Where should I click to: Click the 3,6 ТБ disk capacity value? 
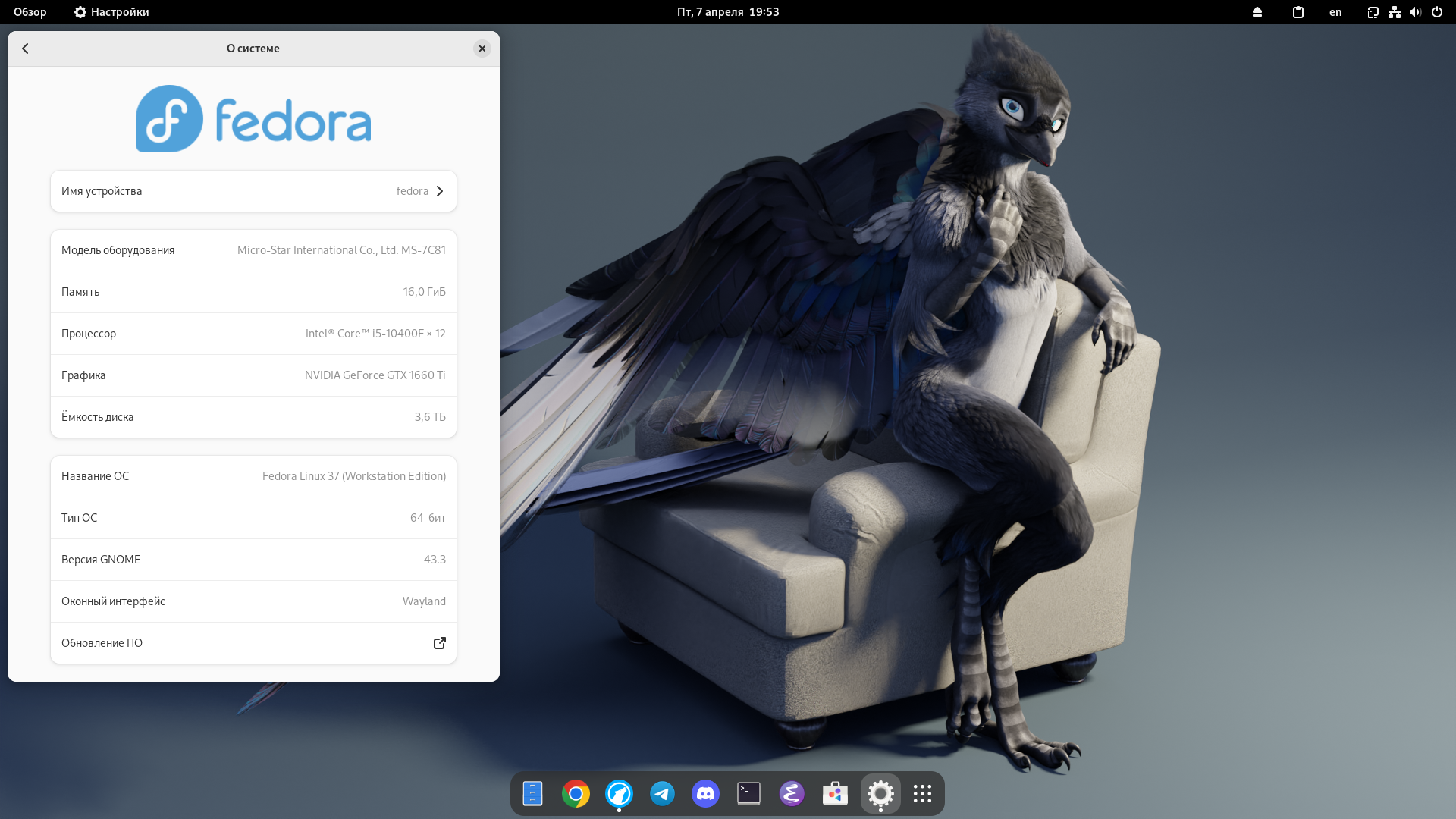point(430,417)
